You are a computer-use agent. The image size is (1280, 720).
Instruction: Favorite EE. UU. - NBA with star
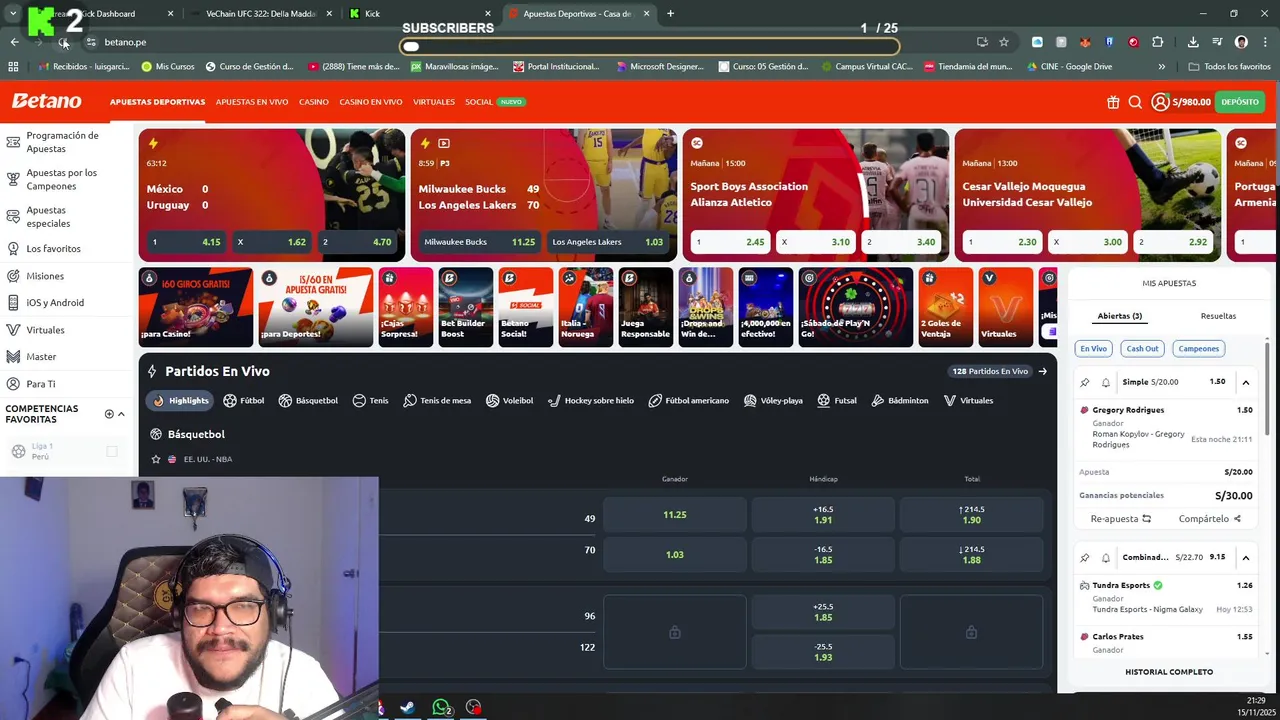click(x=155, y=459)
